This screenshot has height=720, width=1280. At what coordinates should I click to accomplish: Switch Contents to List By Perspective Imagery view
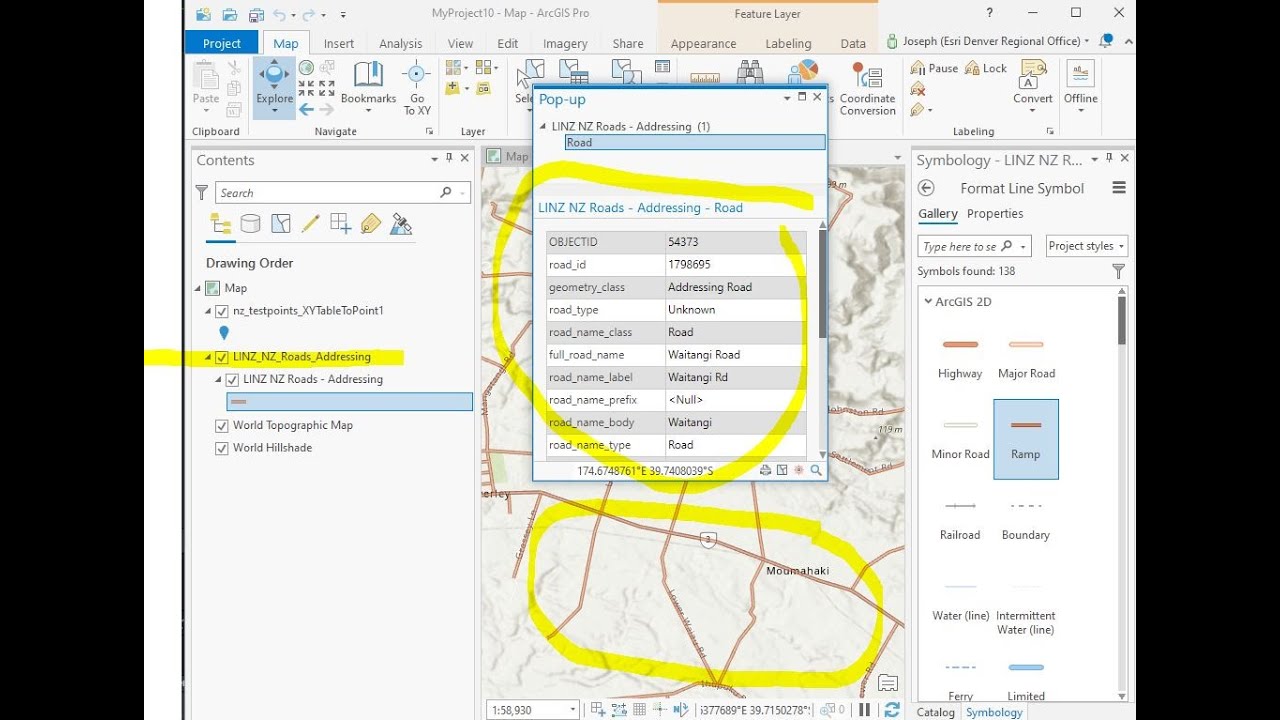click(401, 224)
